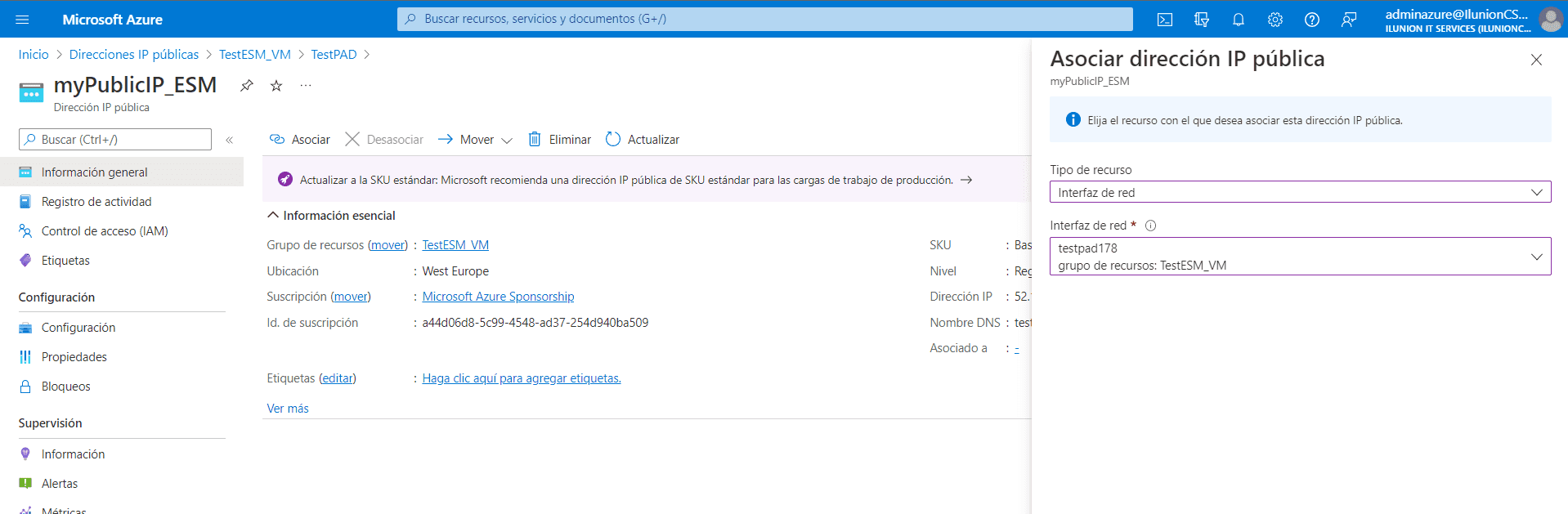This screenshot has width=1568, height=514.
Task: Mark myPublicIP_ESM as favorite with the star
Action: pos(276,85)
